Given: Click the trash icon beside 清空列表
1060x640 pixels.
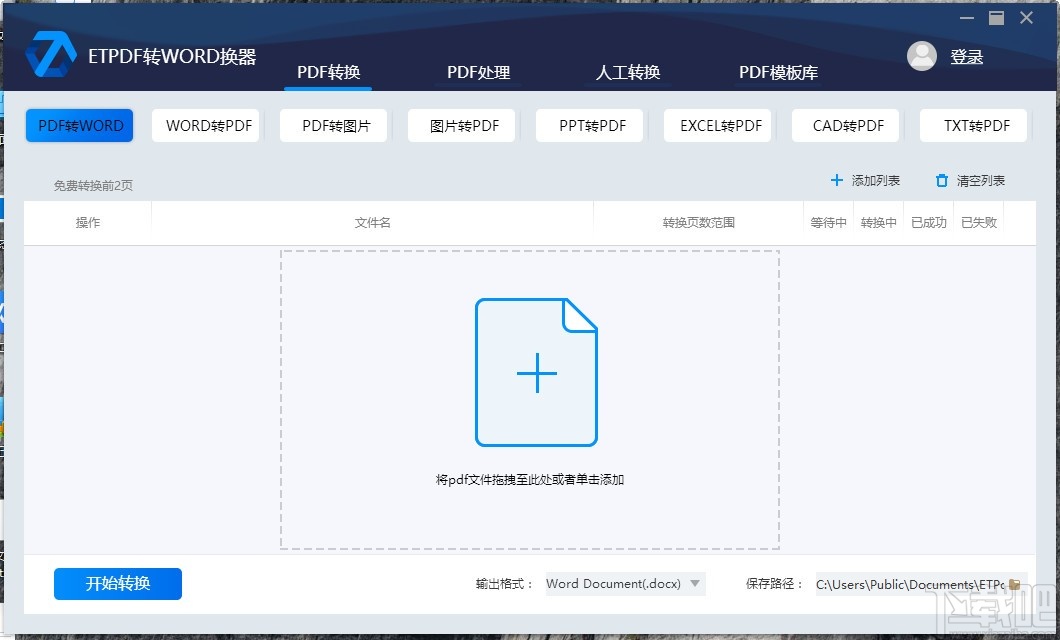Looking at the screenshot, I should [942, 180].
